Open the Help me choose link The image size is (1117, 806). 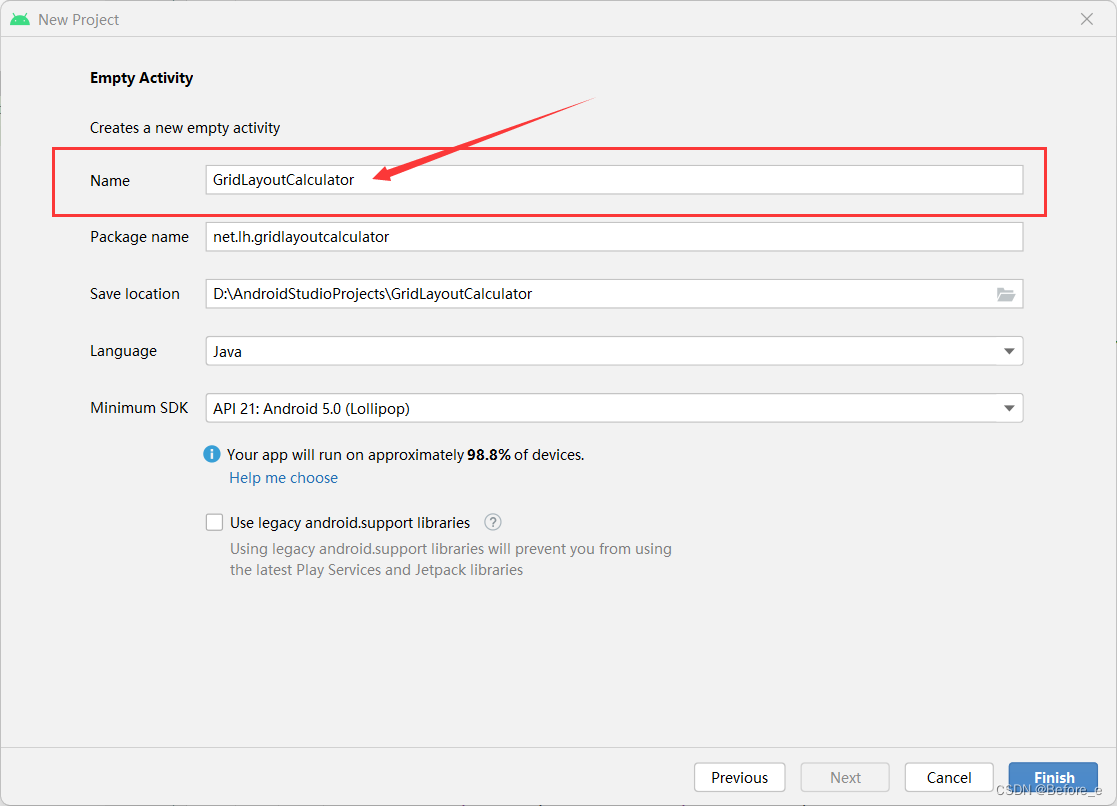[284, 477]
